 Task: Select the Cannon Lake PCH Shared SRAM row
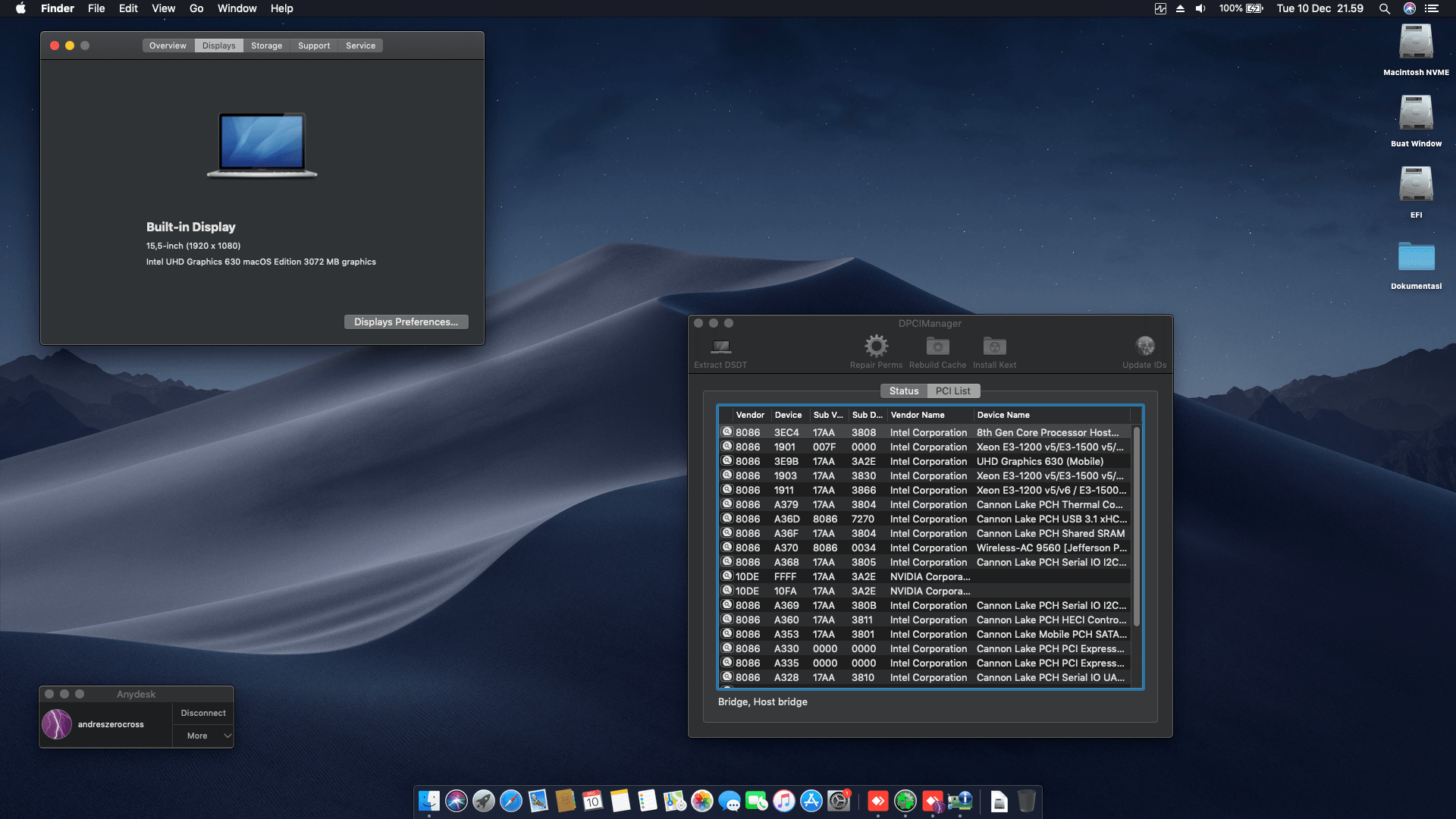[925, 533]
